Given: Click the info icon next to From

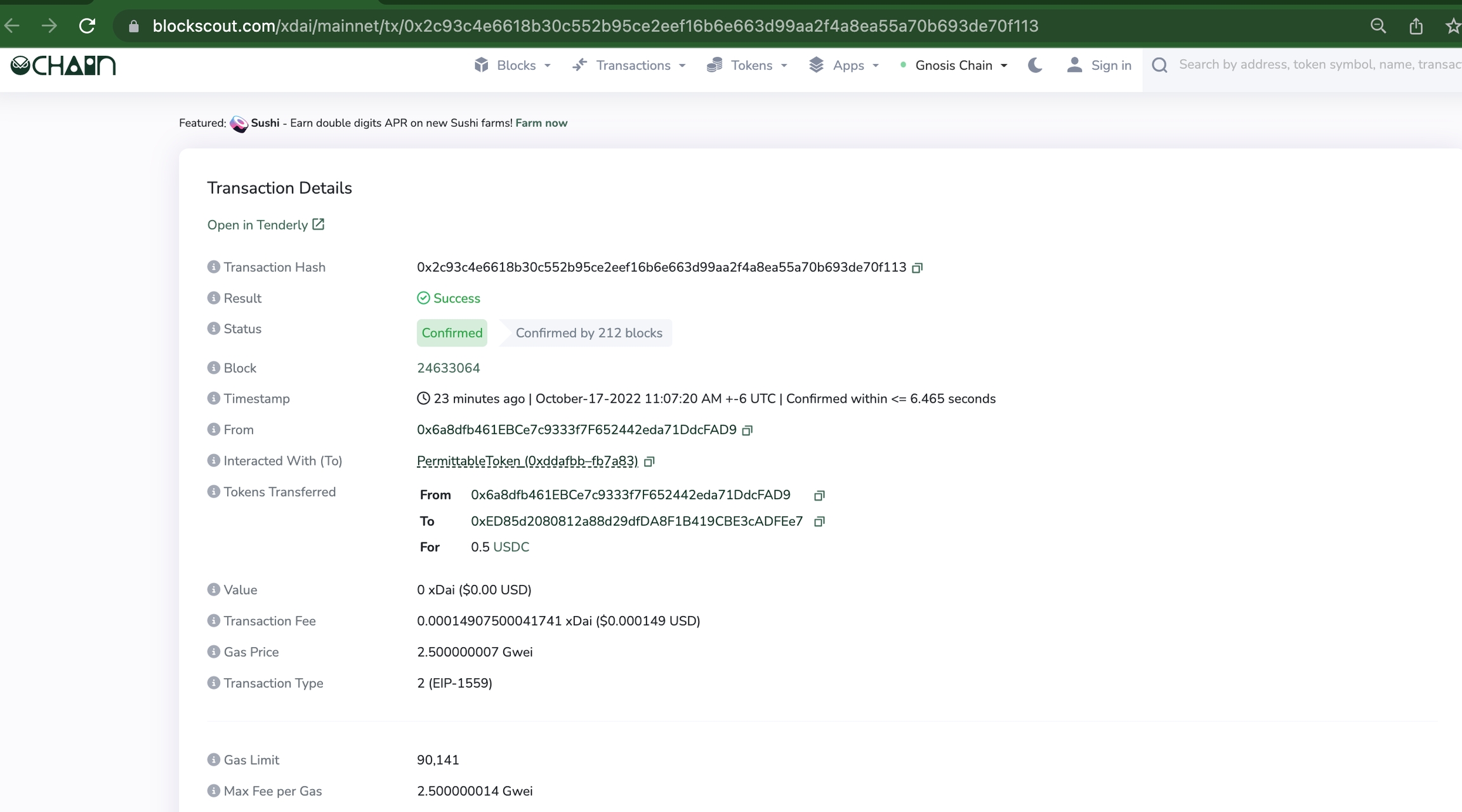Looking at the screenshot, I should coord(213,429).
